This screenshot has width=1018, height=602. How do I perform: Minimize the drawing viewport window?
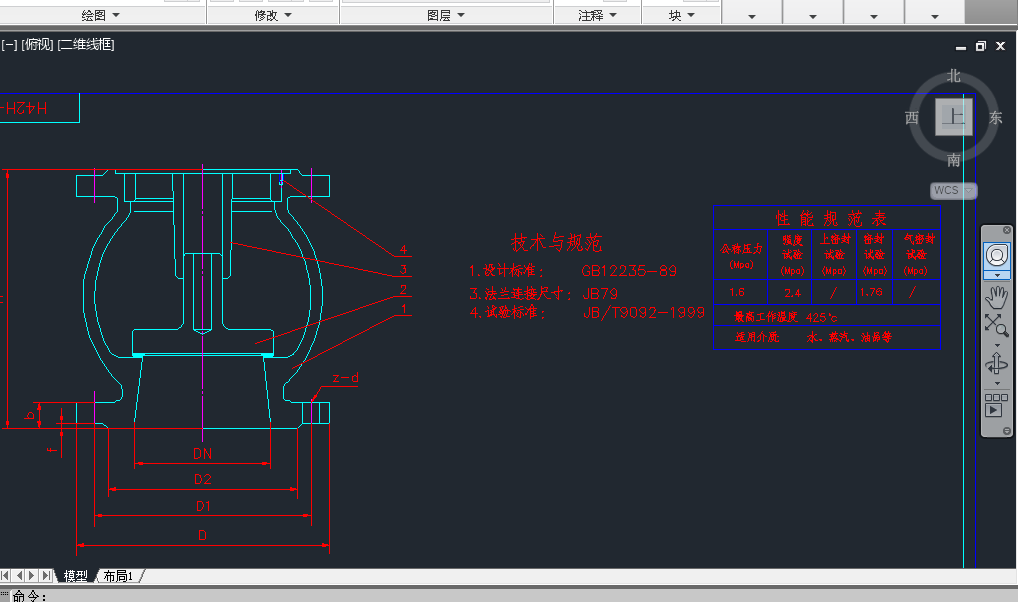pos(961,46)
